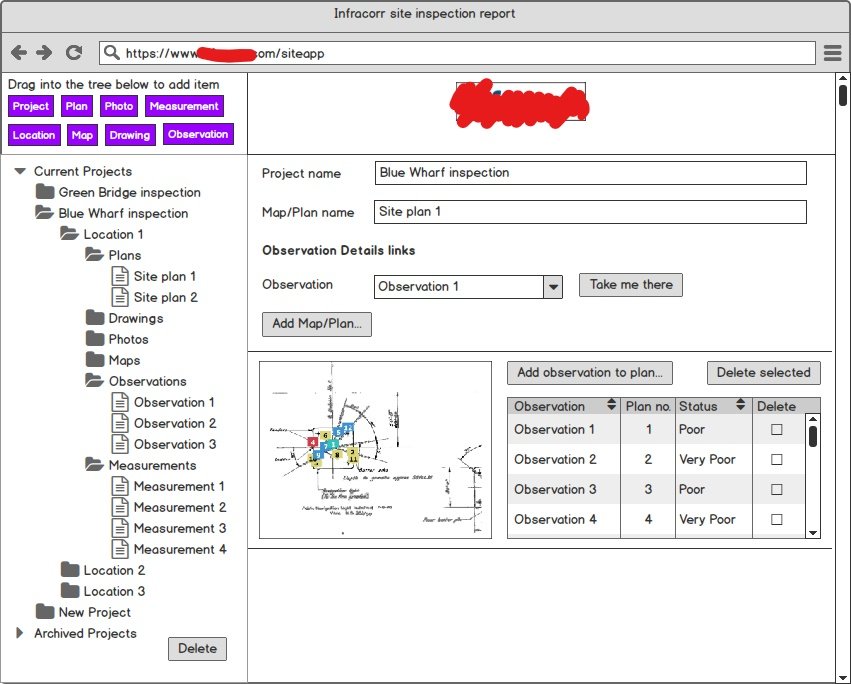851x684 pixels.
Task: Click the Measurements folder icon
Action: 94,465
